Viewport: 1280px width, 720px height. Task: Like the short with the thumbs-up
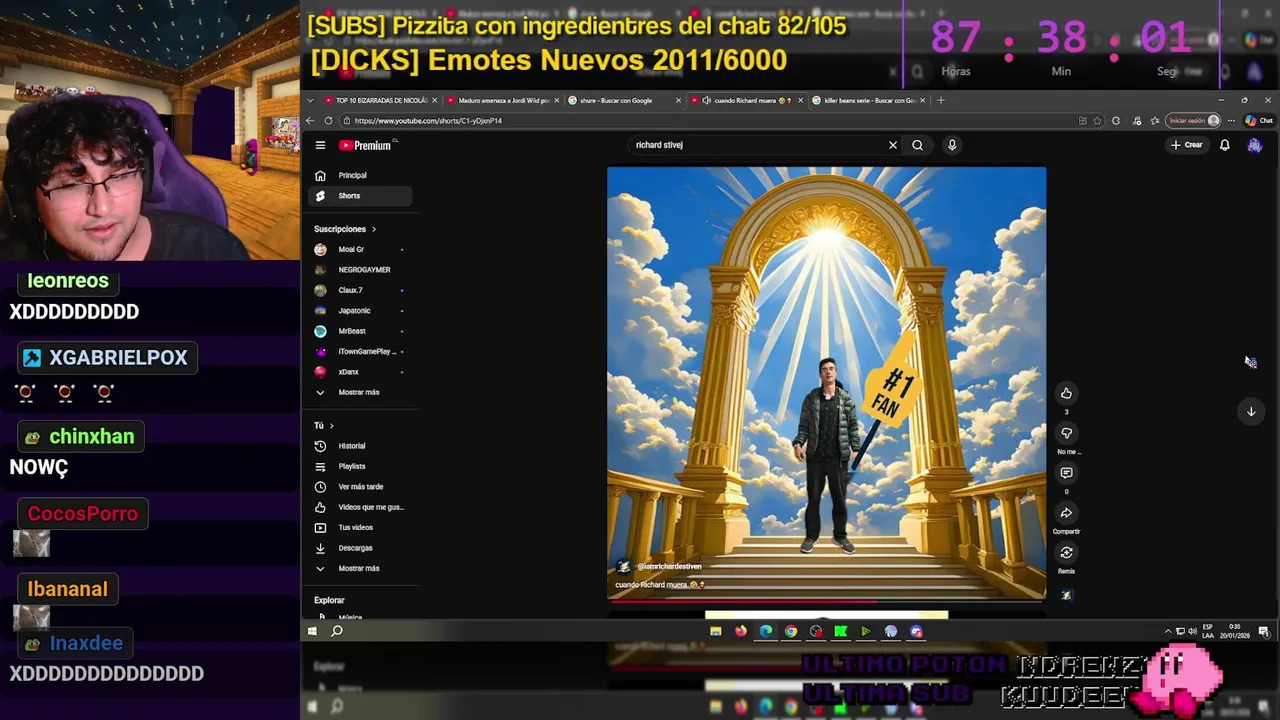click(1066, 393)
